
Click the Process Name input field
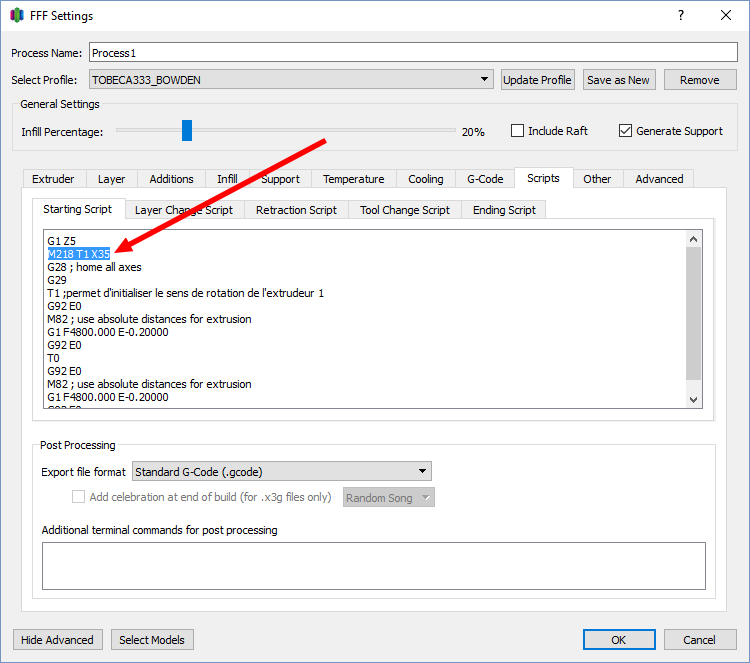[x=412, y=53]
